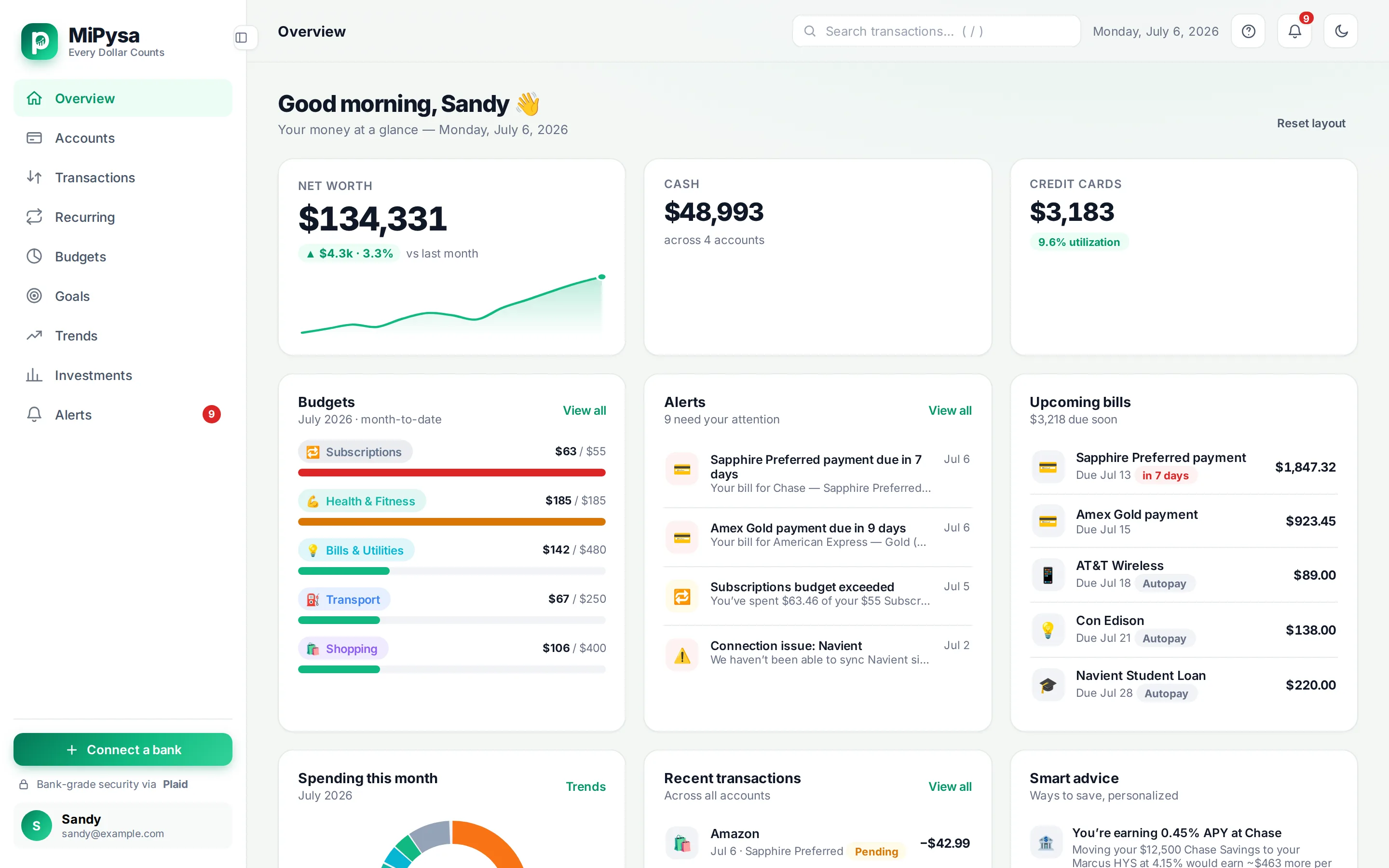Click the Transactions arrows icon in sidebar
Screen dimensions: 1389x868
(x=34, y=177)
